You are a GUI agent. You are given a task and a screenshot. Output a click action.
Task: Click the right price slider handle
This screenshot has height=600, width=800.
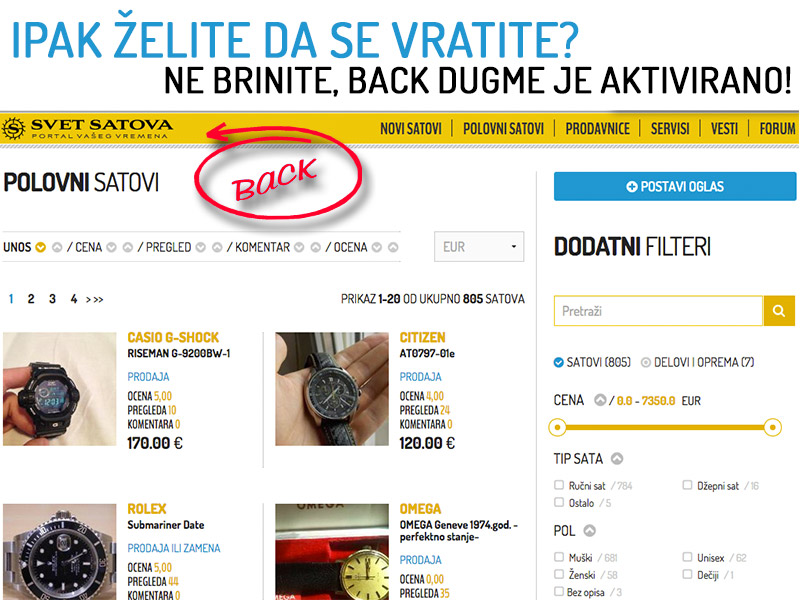coord(772,427)
